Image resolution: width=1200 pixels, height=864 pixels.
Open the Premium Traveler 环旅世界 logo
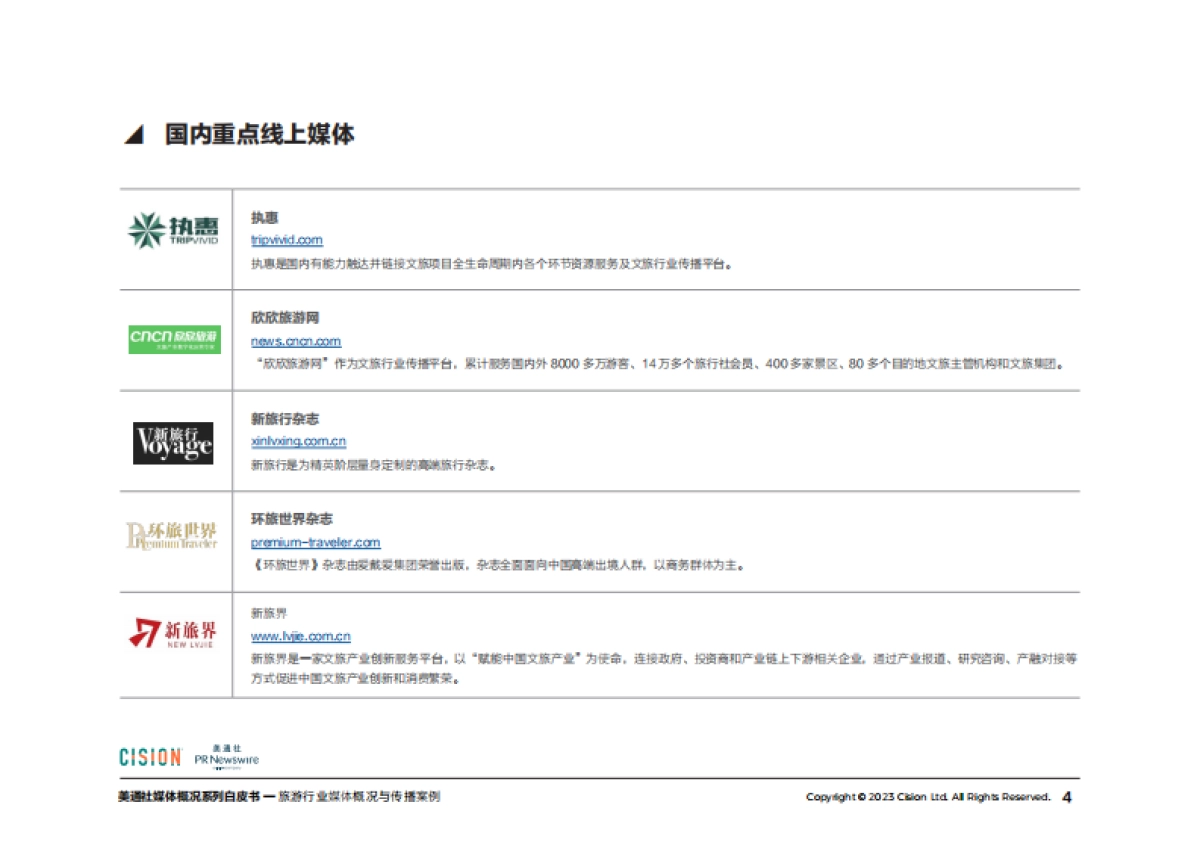tap(172, 538)
